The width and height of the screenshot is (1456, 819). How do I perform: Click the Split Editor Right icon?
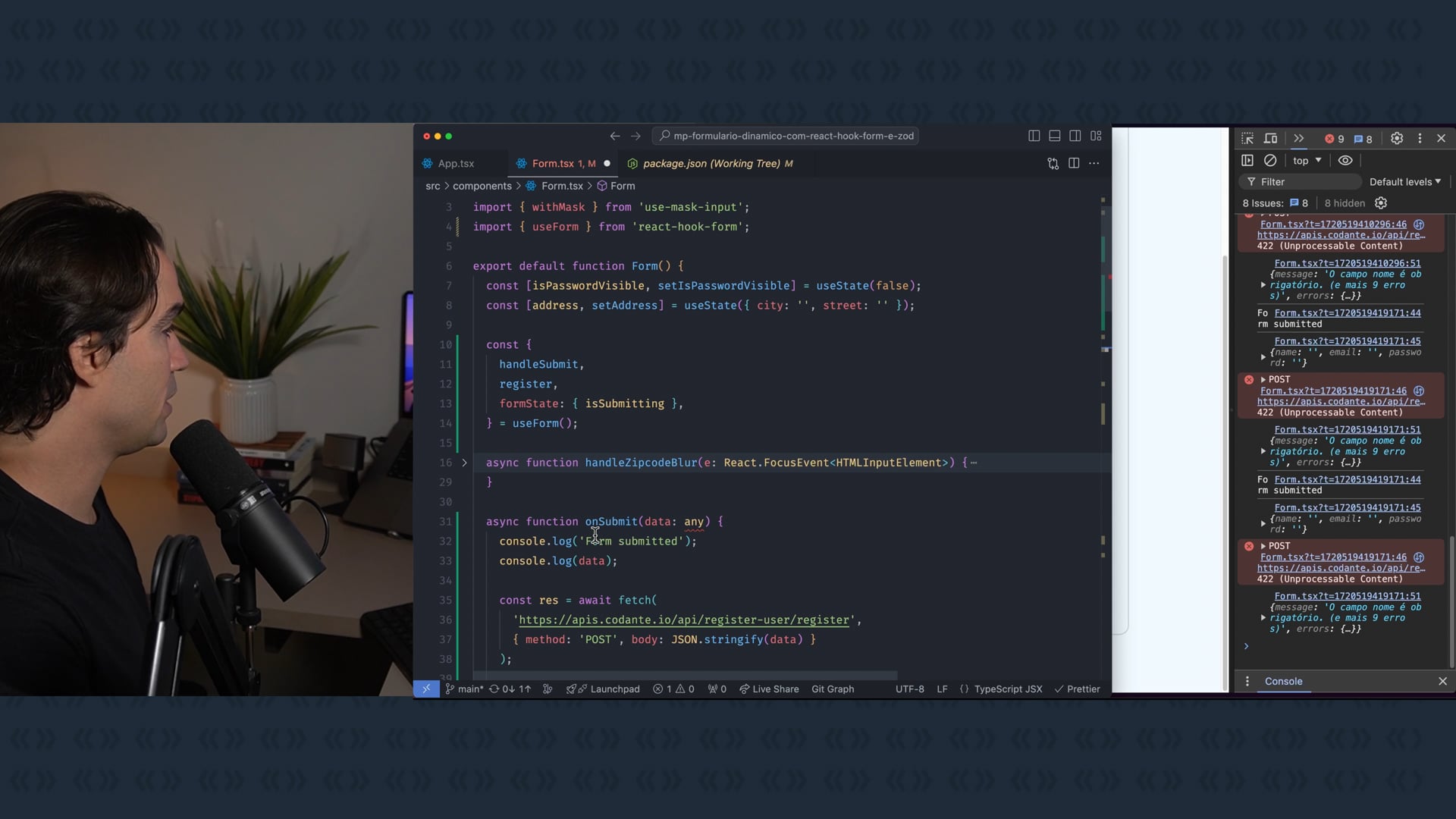click(x=1074, y=164)
